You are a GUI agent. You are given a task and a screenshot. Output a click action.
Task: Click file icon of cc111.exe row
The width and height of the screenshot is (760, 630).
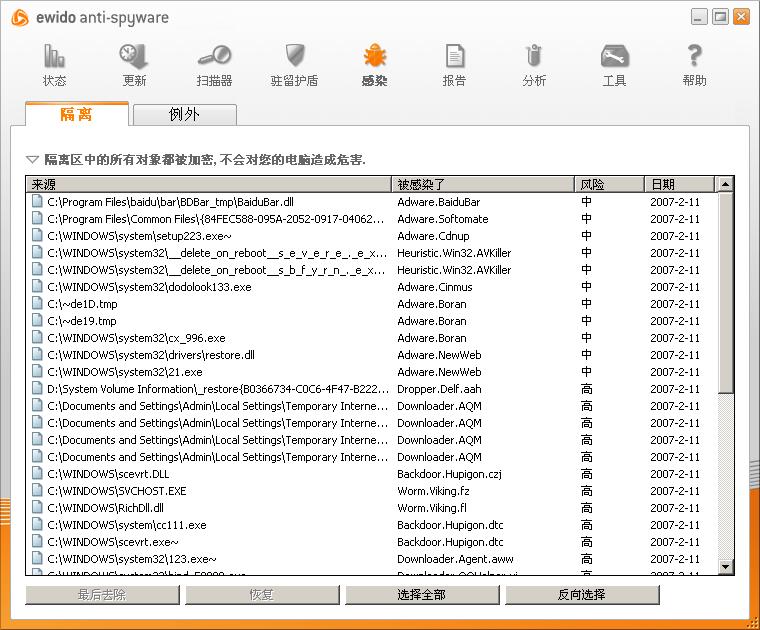[37, 524]
